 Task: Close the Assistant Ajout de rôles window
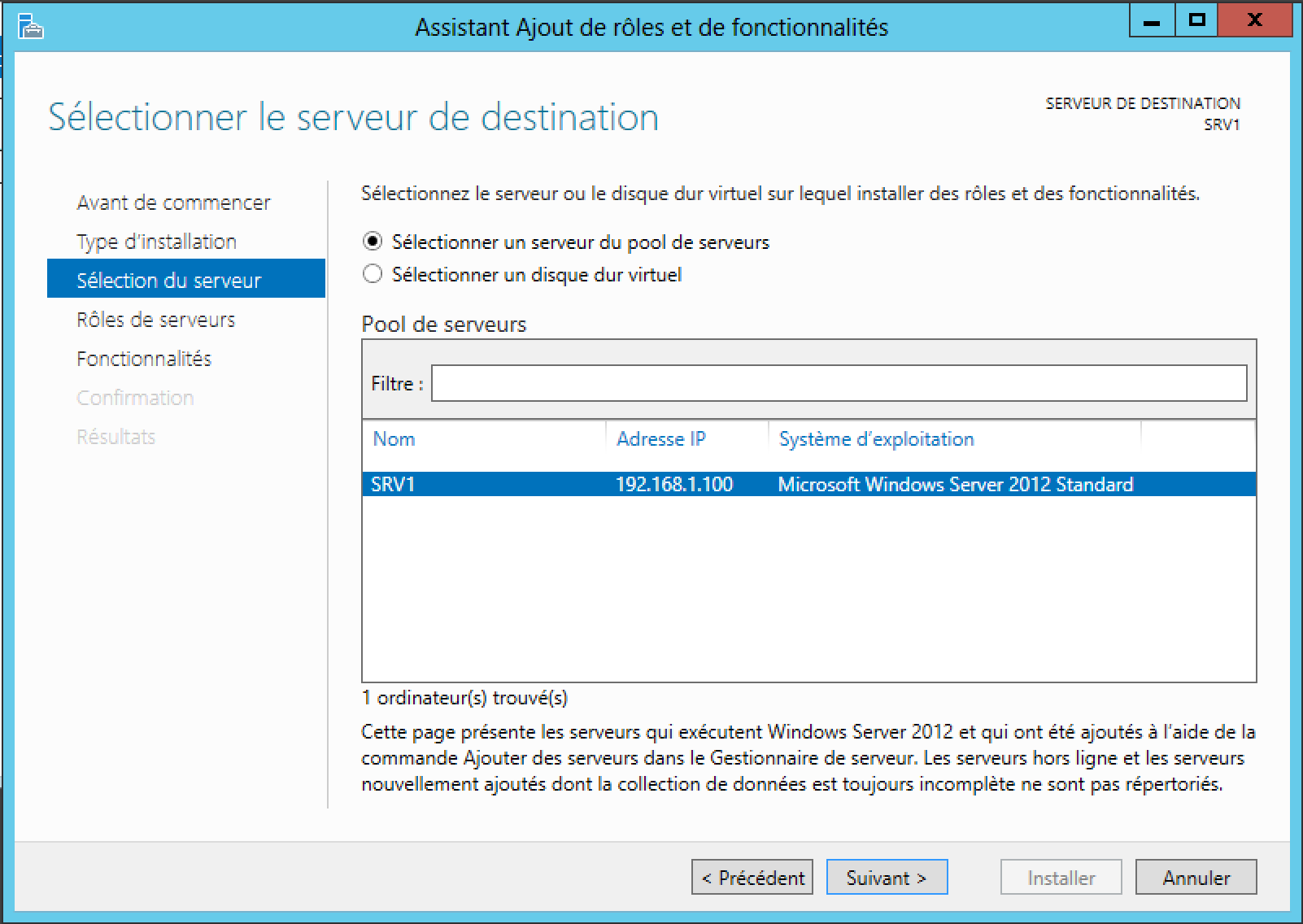click(x=1255, y=21)
